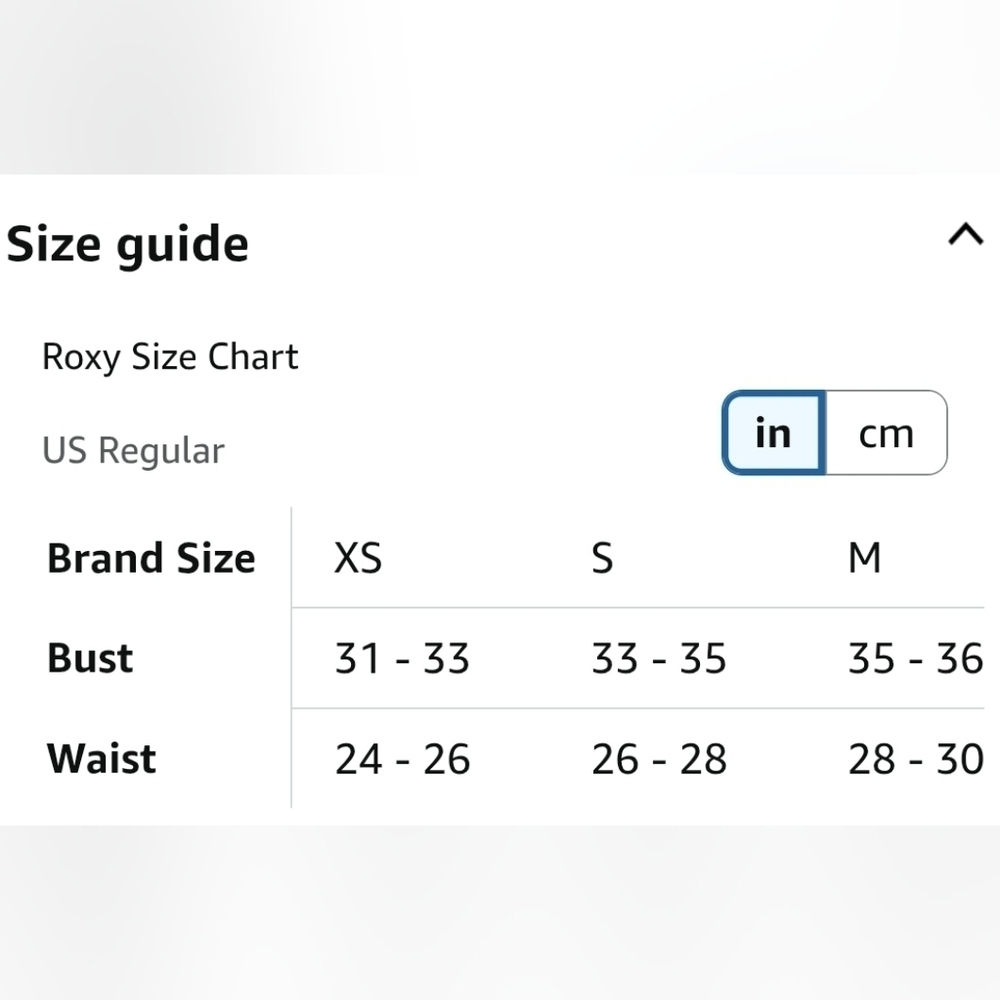This screenshot has width=1000, height=1000.
Task: Click the bust value 31 - 33
Action: (x=402, y=658)
